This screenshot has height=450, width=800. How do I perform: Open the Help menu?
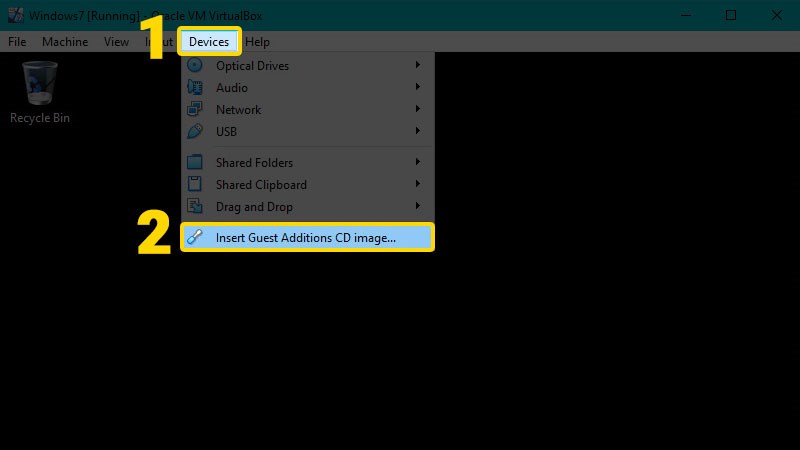coord(257,42)
